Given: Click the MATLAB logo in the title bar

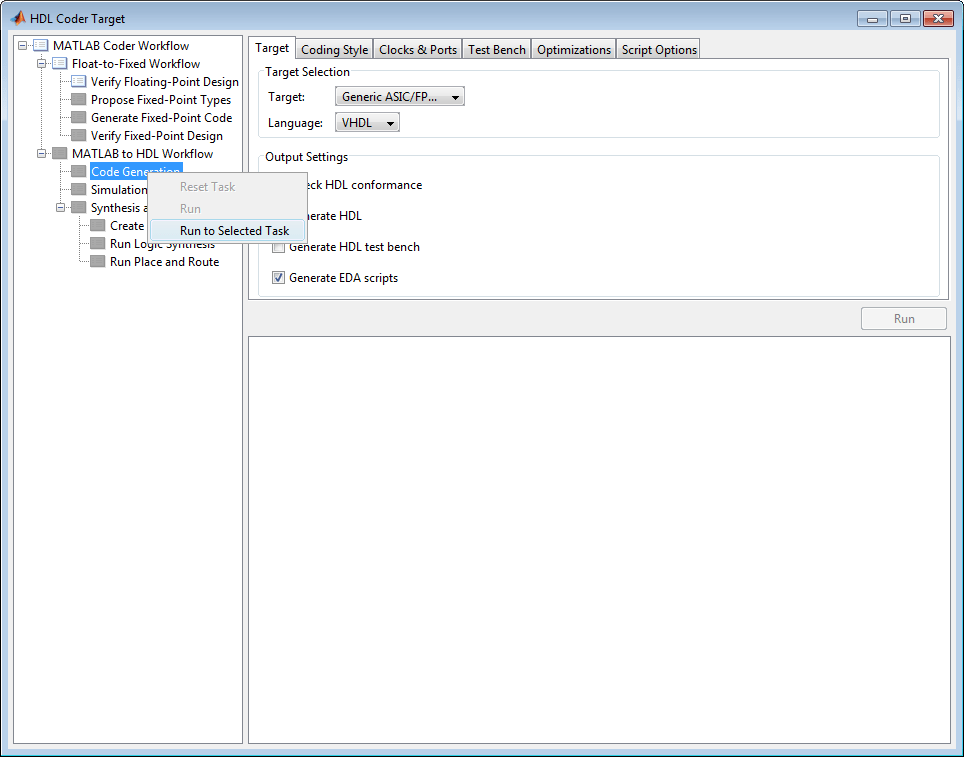Looking at the screenshot, I should (18, 18).
